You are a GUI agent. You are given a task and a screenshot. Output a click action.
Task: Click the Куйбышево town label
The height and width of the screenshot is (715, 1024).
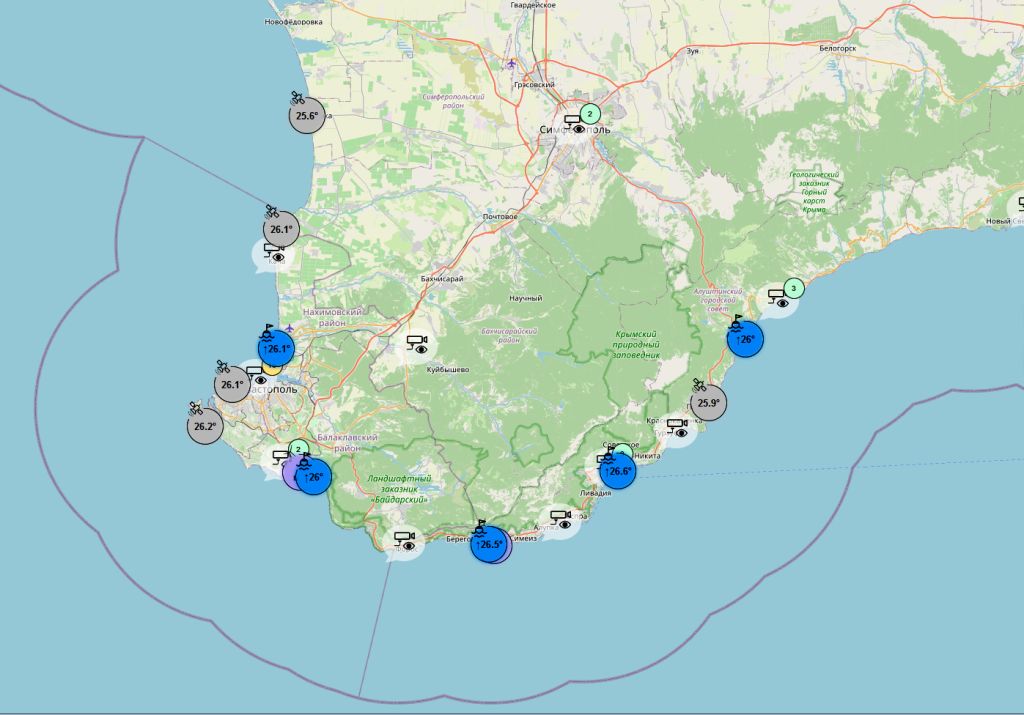tap(448, 370)
